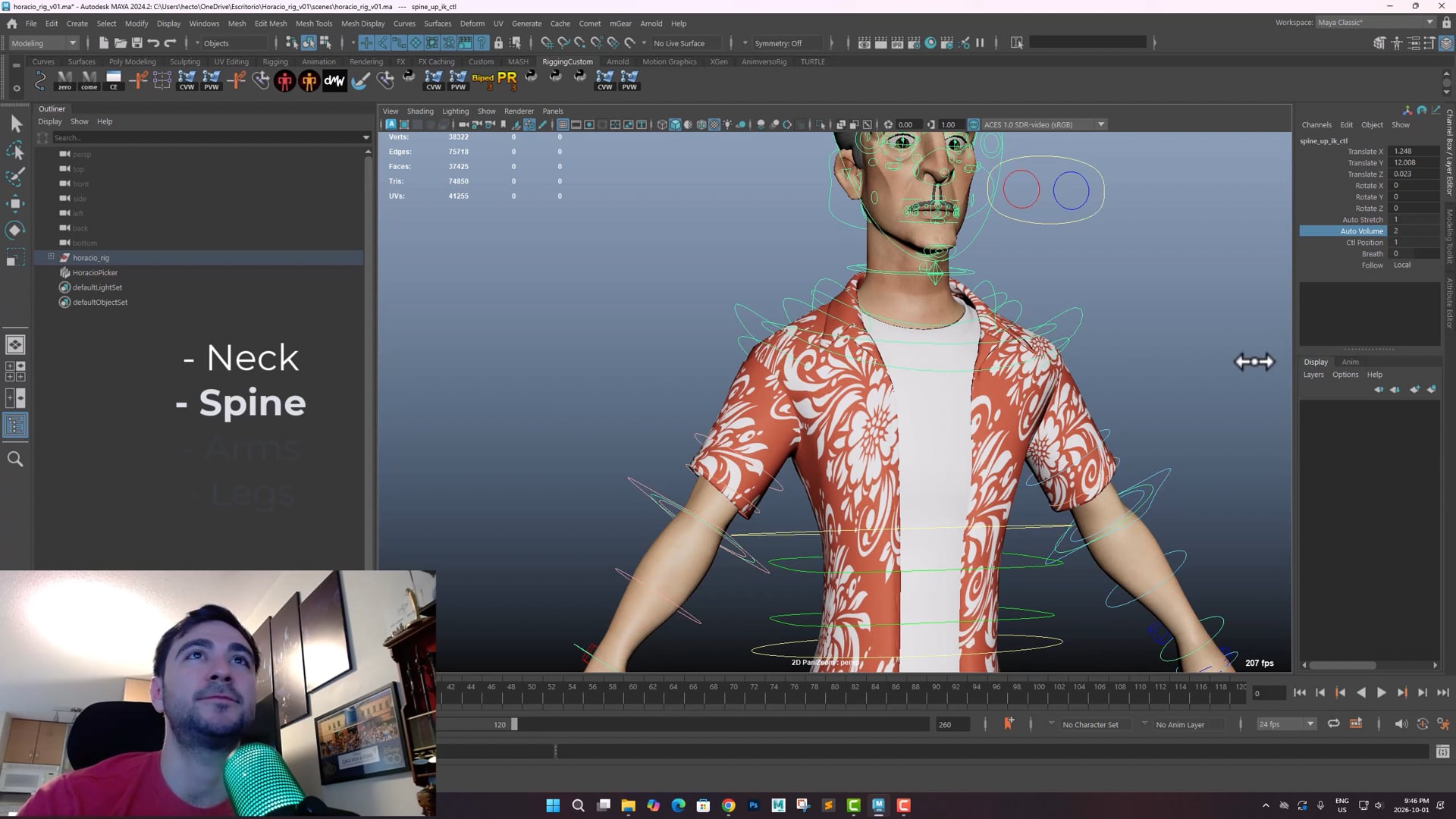Image resolution: width=1456 pixels, height=819 pixels.
Task: Toggle viewport textured checker icon
Action: click(714, 124)
